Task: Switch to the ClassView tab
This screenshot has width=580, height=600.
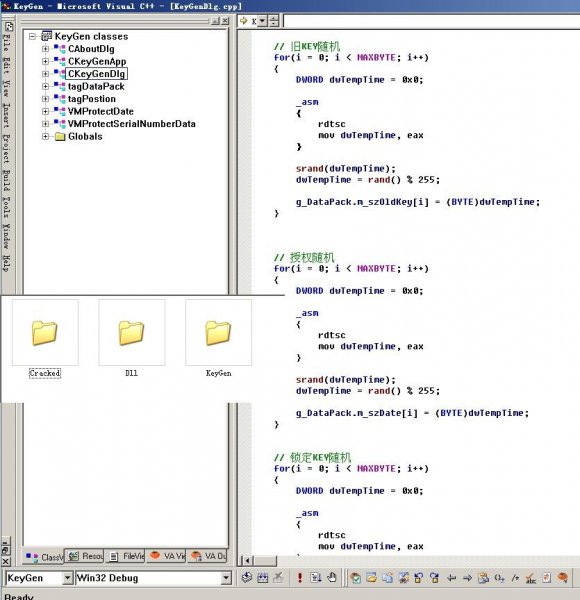Action: coord(44,557)
